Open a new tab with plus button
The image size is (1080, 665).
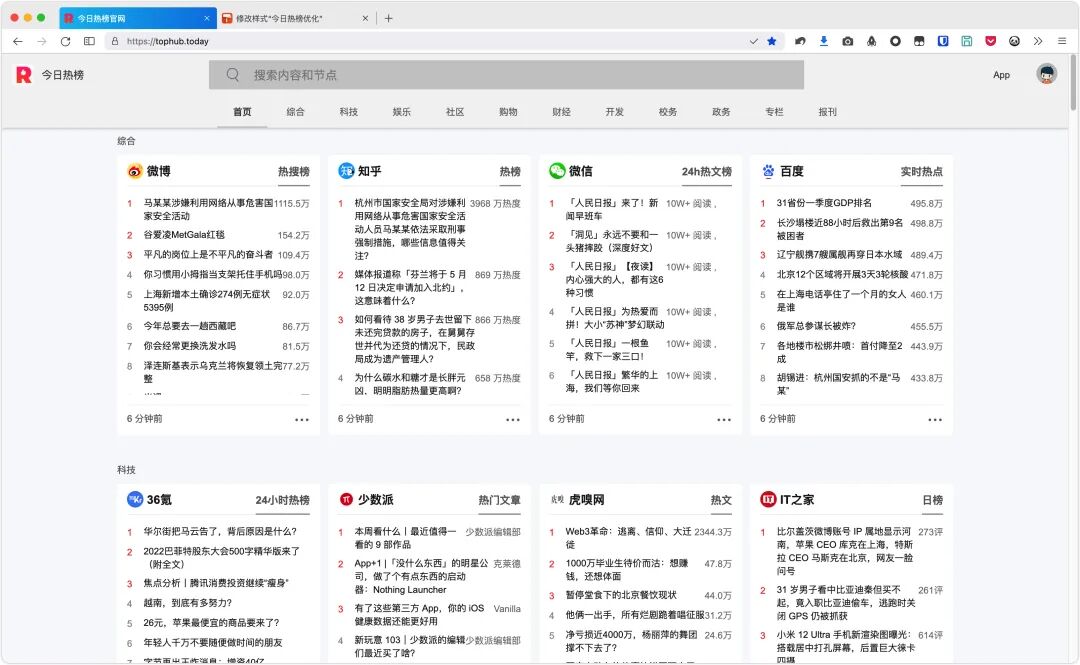click(388, 19)
